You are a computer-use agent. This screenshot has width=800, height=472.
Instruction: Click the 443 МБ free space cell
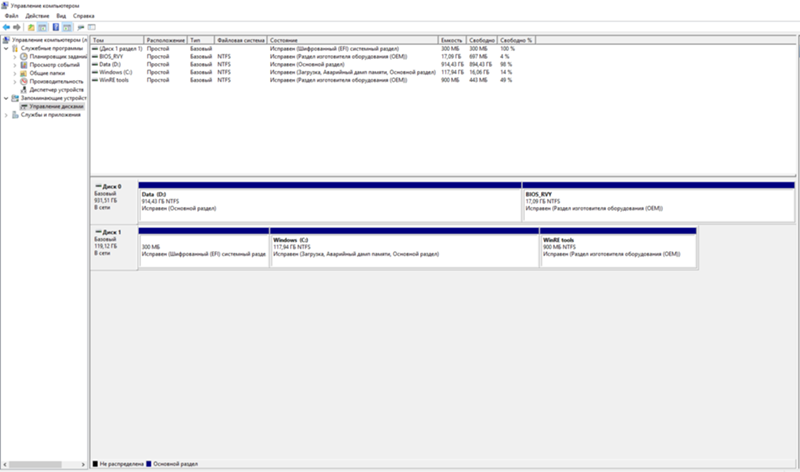(x=478, y=80)
